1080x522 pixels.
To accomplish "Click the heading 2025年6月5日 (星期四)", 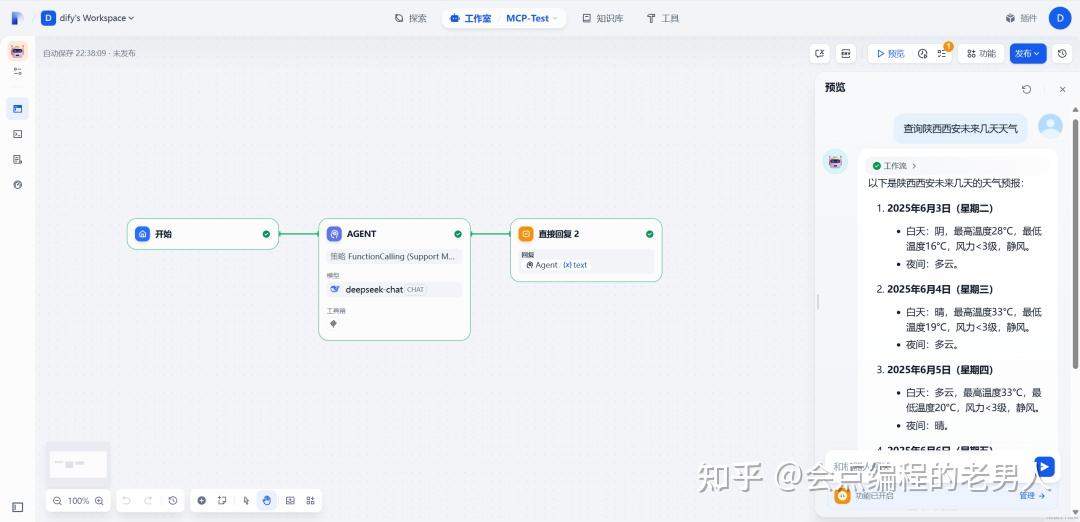I will (939, 370).
